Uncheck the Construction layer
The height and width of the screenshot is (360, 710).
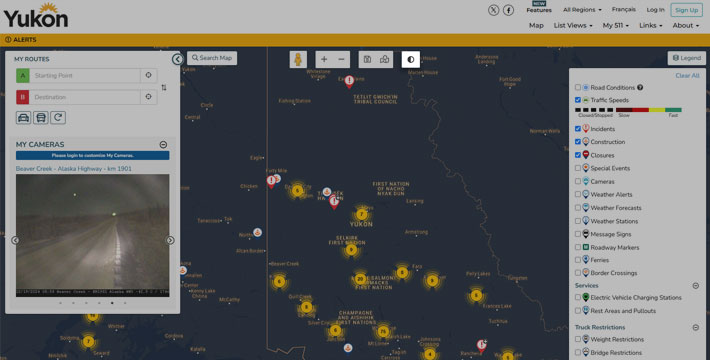[578, 142]
